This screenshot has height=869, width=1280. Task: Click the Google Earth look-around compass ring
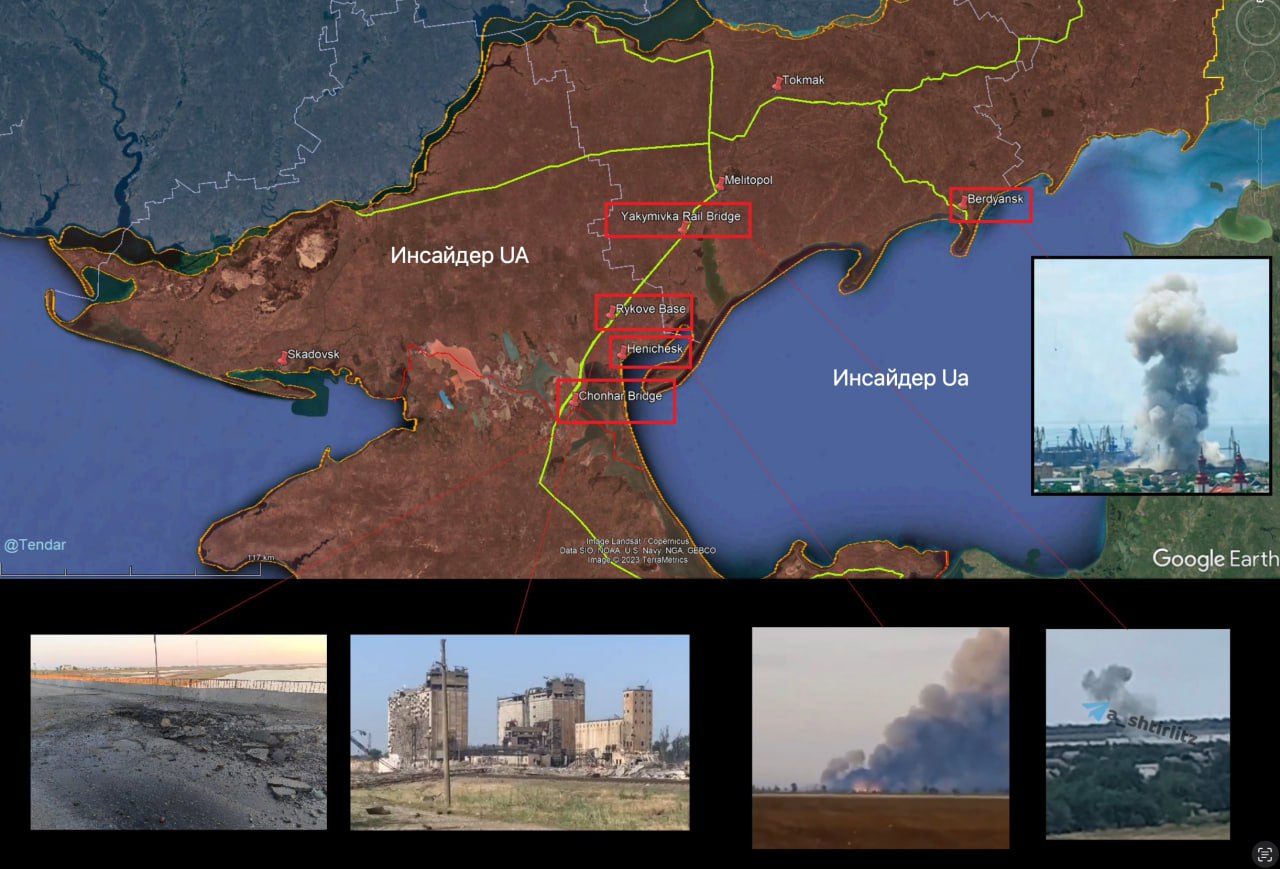(x=1258, y=22)
